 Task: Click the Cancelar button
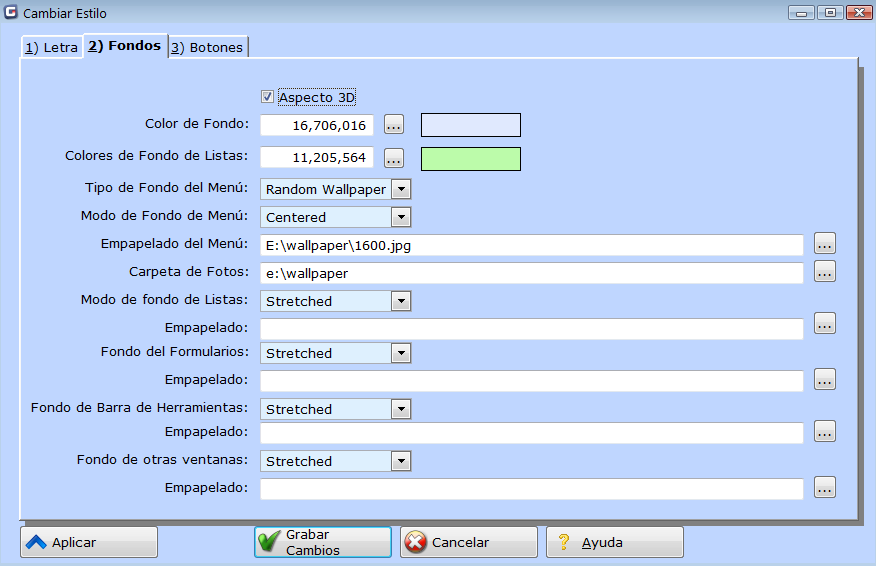(x=469, y=542)
